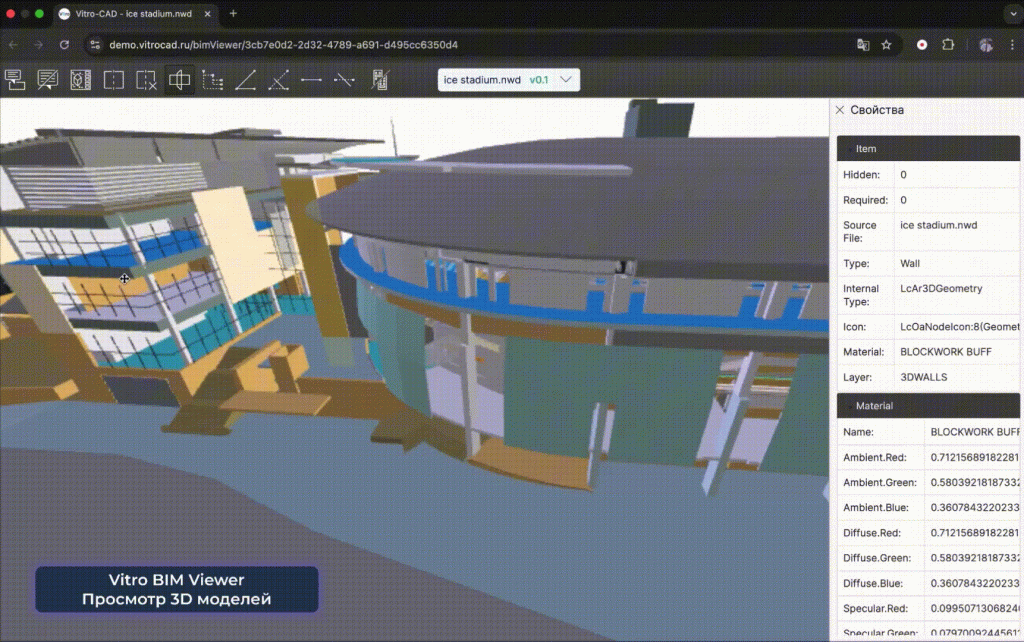
Task: Open the model tree structure panel
Action: [x=16, y=80]
